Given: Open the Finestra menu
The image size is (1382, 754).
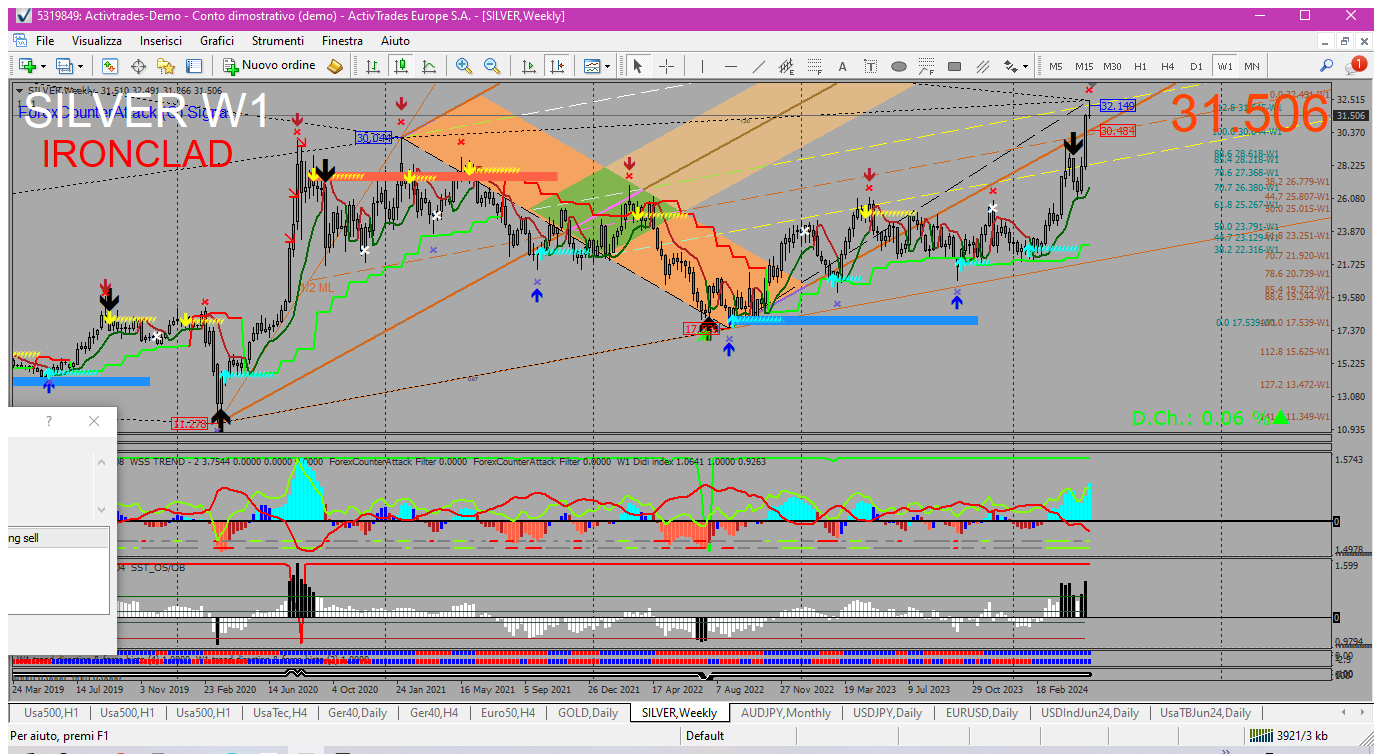Looking at the screenshot, I should pyautogui.click(x=342, y=41).
